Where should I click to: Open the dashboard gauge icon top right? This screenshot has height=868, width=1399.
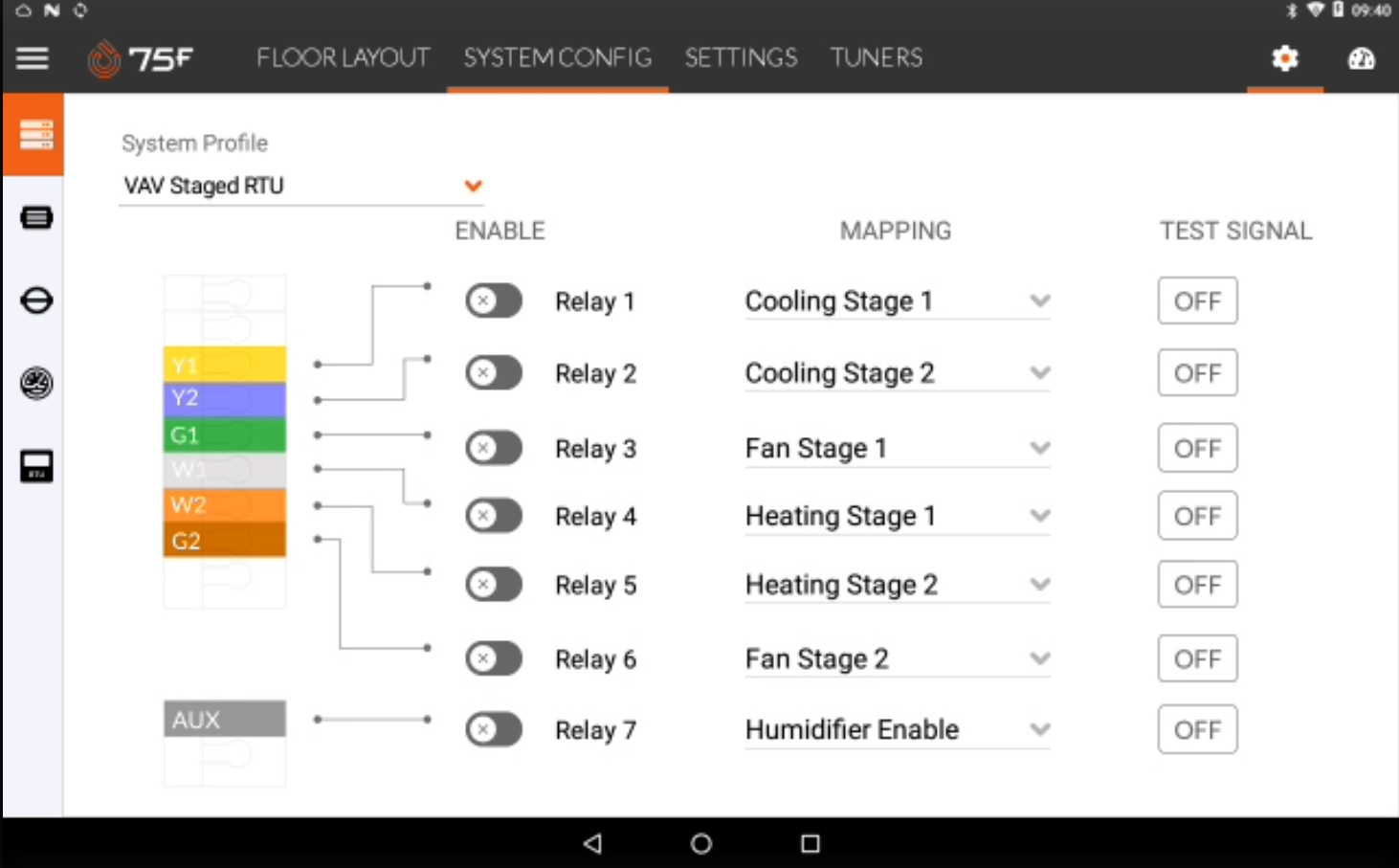point(1362,58)
